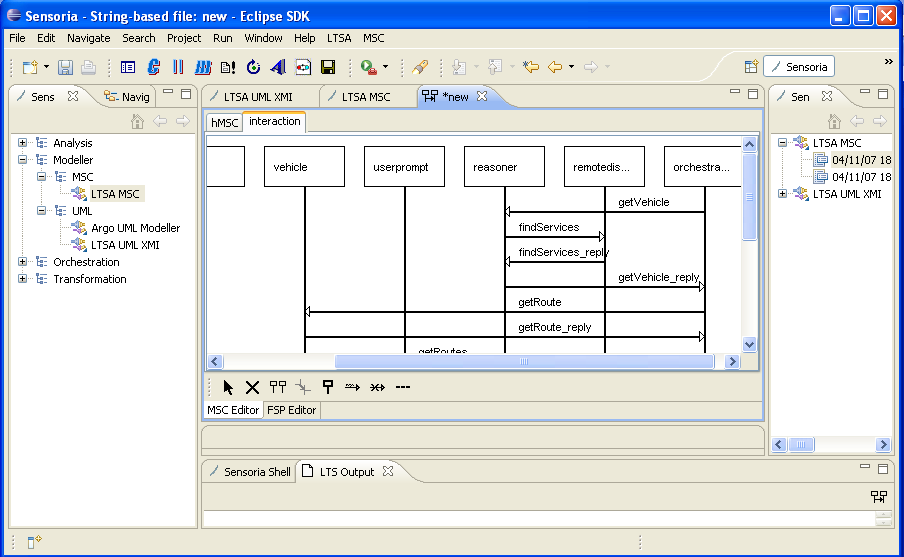Select LTSA MSC in the Modeller tree

115,194
